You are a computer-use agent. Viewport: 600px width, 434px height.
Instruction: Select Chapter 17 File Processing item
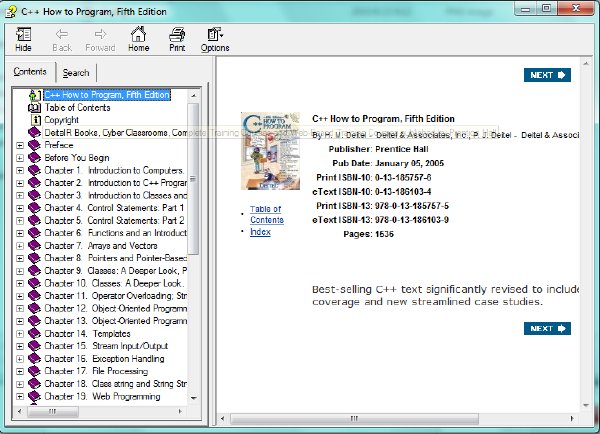(x=96, y=371)
